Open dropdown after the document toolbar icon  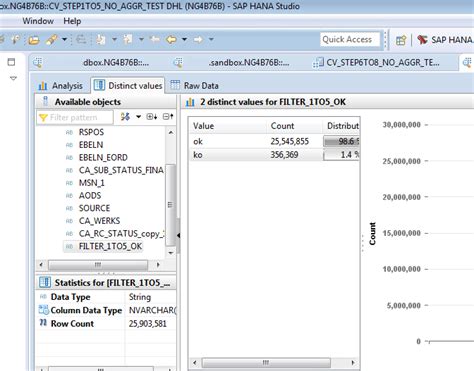pyautogui.click(x=114, y=40)
